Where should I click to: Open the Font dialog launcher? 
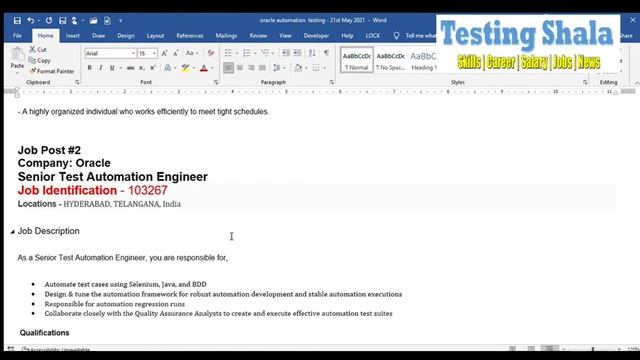pyautogui.click(x=216, y=82)
